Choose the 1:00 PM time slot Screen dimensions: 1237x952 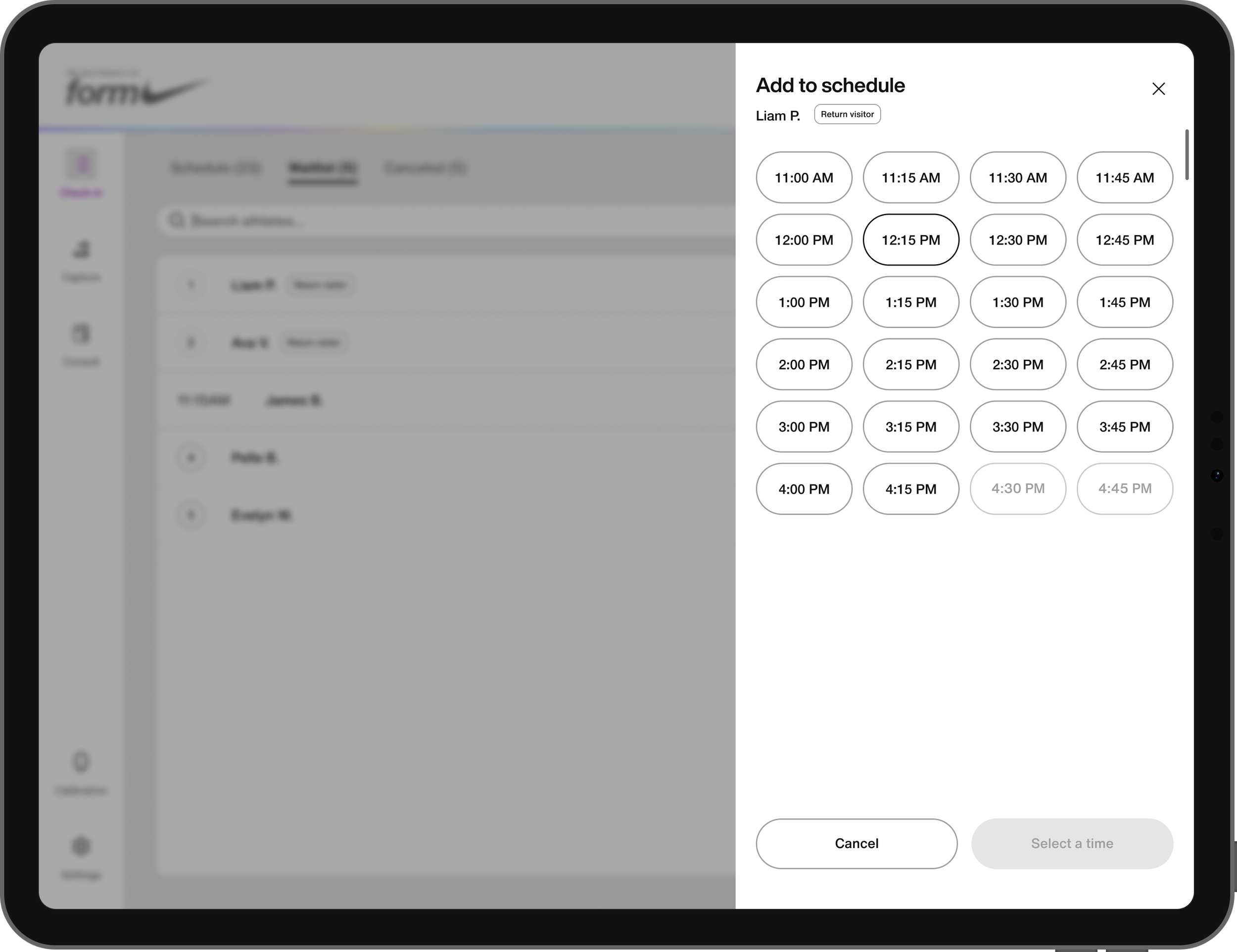click(x=804, y=302)
